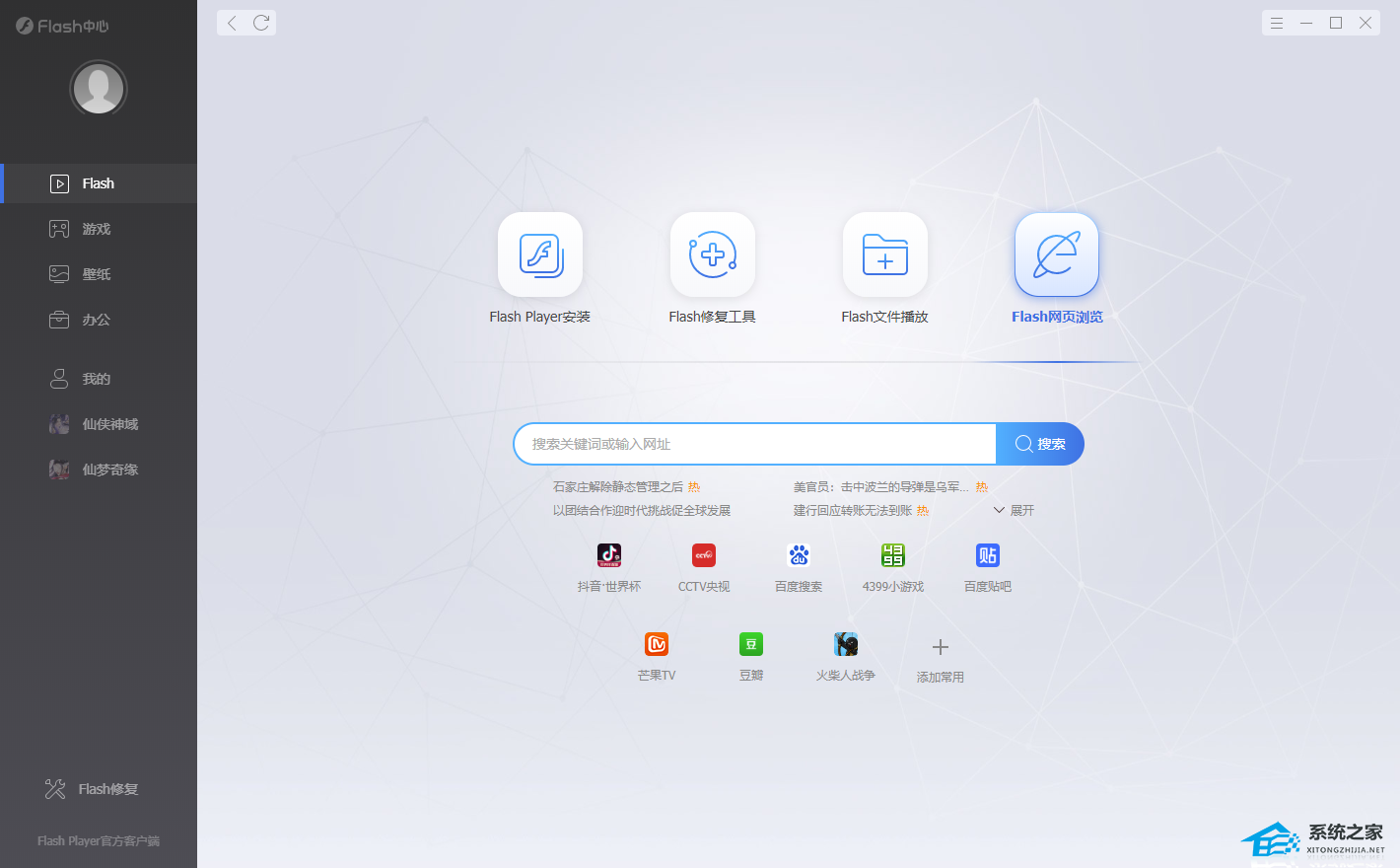This screenshot has width=1400, height=868.
Task: Click the Flash中心 logo
Action: click(62, 26)
